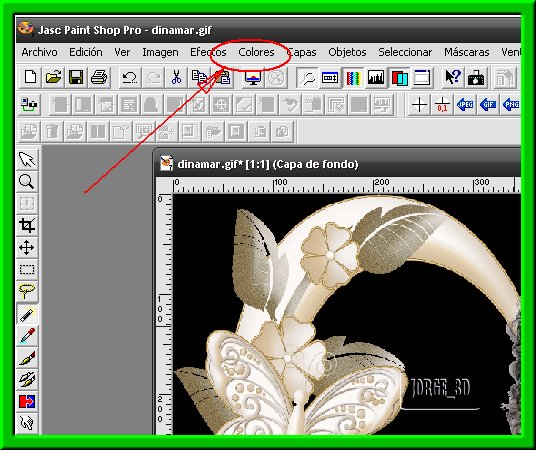Toggle the layer palette button
Screen dimensions: 536x450
(x=399, y=77)
